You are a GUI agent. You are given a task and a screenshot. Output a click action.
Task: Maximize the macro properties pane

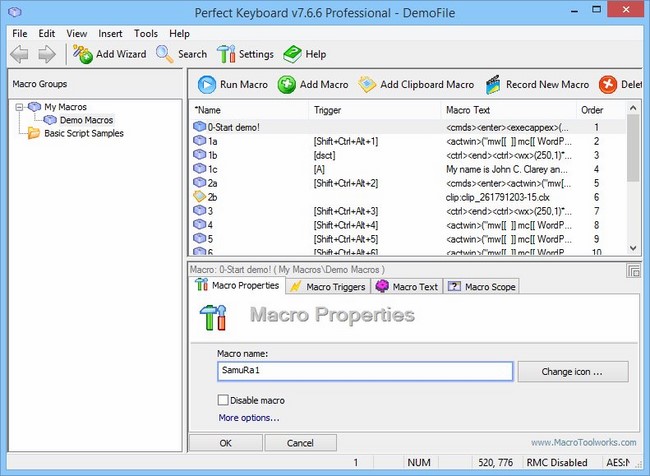click(x=633, y=270)
